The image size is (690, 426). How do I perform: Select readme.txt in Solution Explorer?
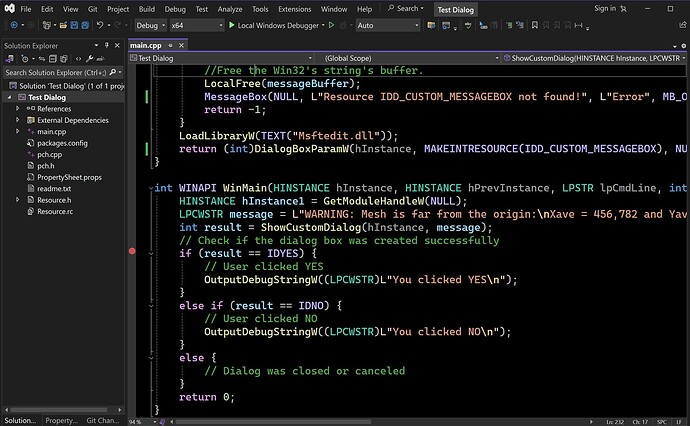[x=53, y=188]
